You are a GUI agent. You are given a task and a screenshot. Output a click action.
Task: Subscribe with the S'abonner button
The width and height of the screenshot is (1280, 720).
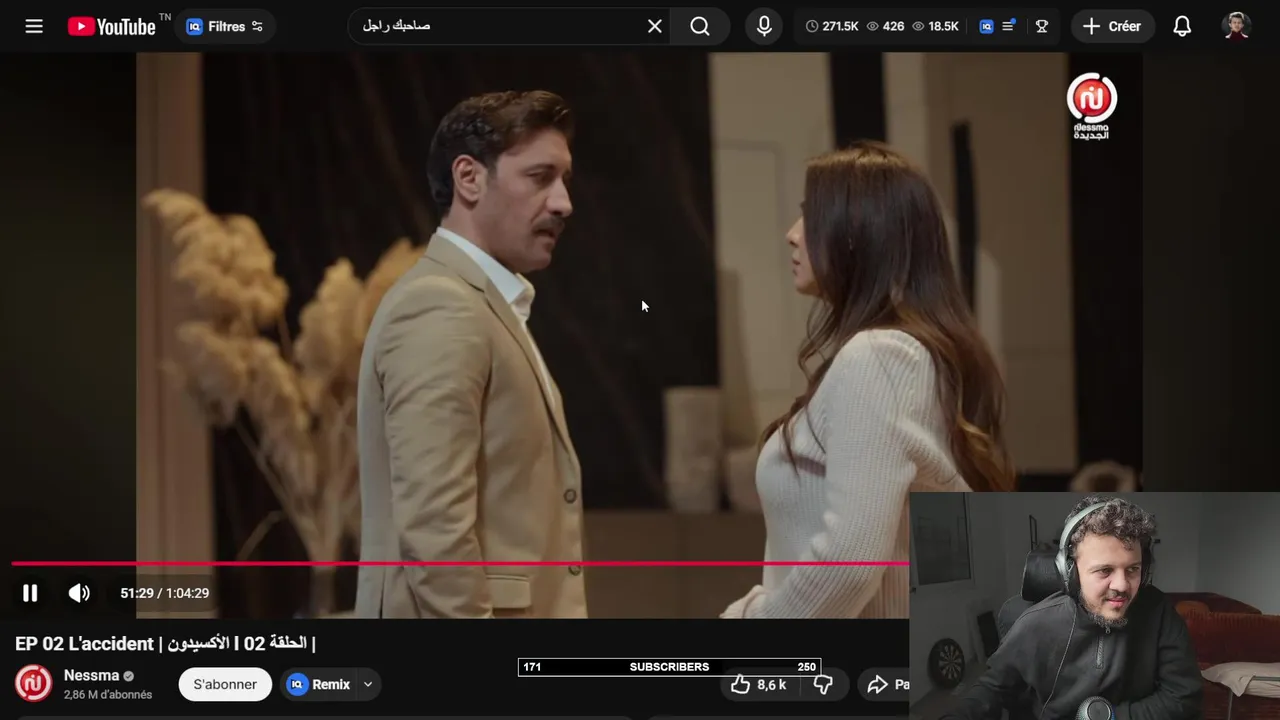[225, 684]
